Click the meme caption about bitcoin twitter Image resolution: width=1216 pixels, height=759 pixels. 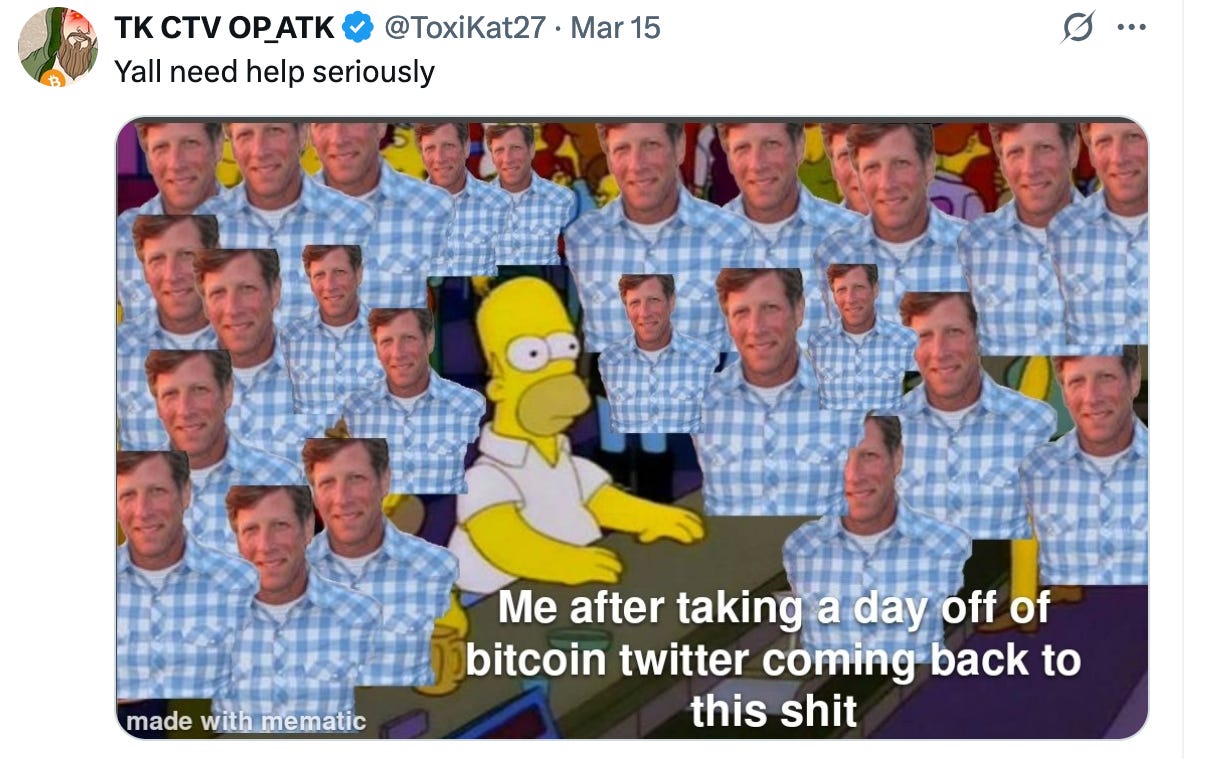click(773, 660)
